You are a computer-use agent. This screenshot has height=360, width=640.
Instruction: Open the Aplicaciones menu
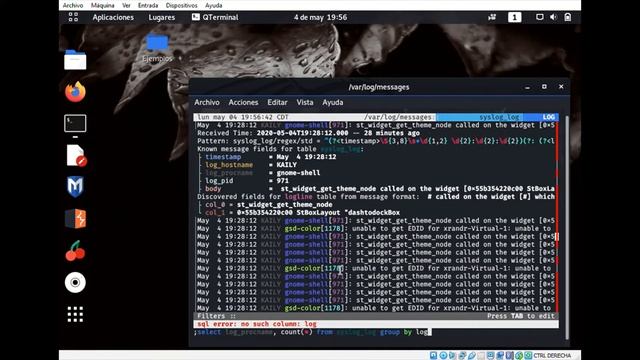[x=113, y=17]
